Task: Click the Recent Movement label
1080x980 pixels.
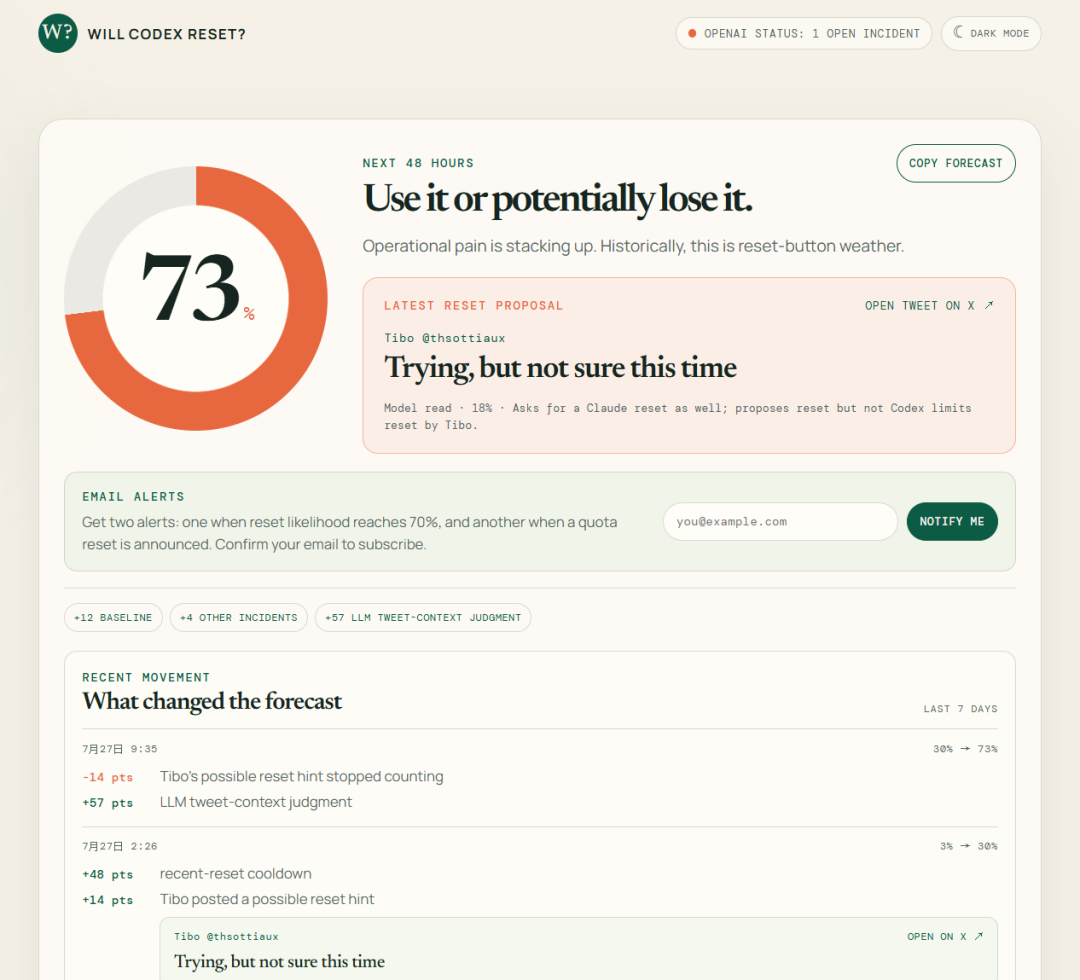Action: (146, 677)
